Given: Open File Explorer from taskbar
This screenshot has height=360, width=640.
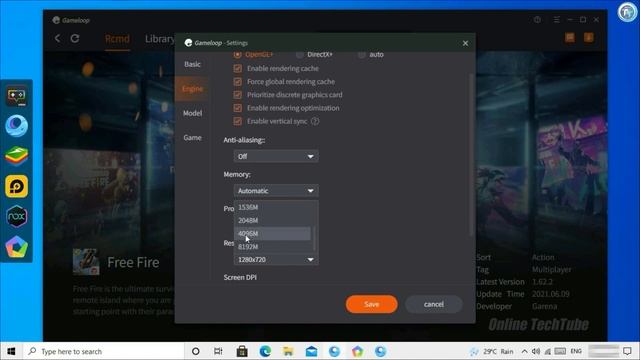Looking at the screenshot, I should coord(288,351).
